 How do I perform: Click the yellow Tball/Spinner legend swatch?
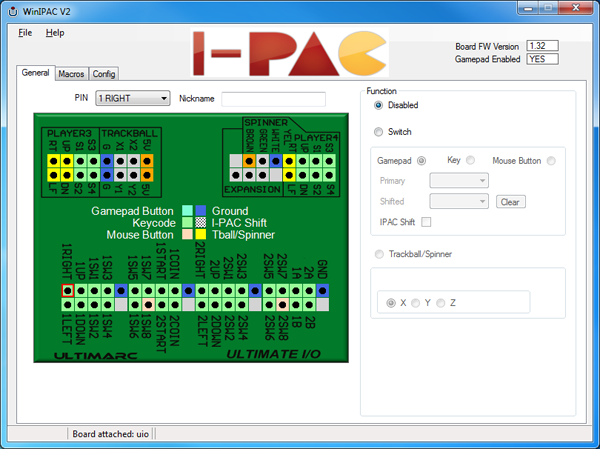pos(201,234)
